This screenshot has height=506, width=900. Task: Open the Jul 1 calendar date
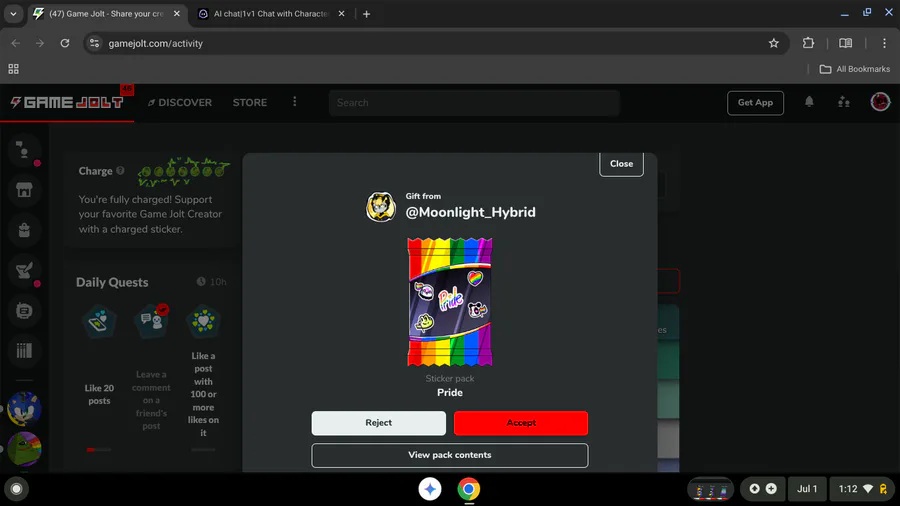click(806, 489)
